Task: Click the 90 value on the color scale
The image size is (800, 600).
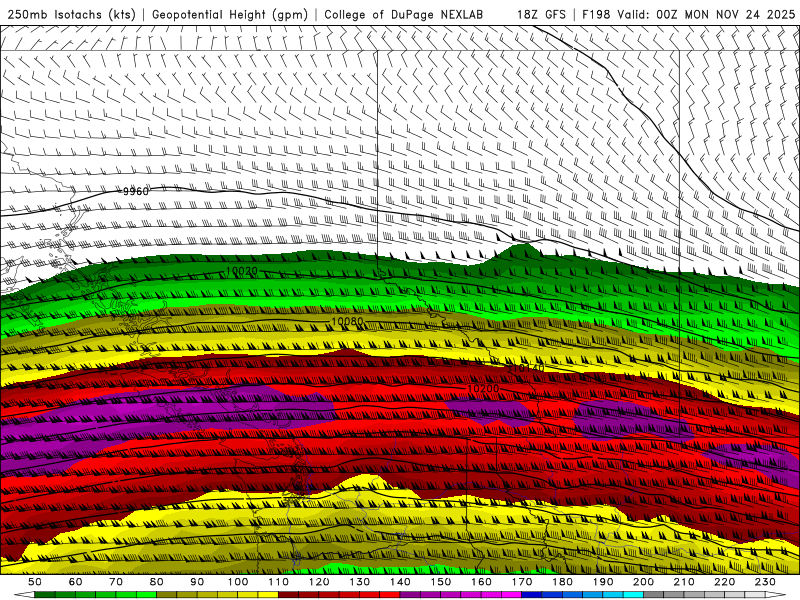Action: point(197,582)
